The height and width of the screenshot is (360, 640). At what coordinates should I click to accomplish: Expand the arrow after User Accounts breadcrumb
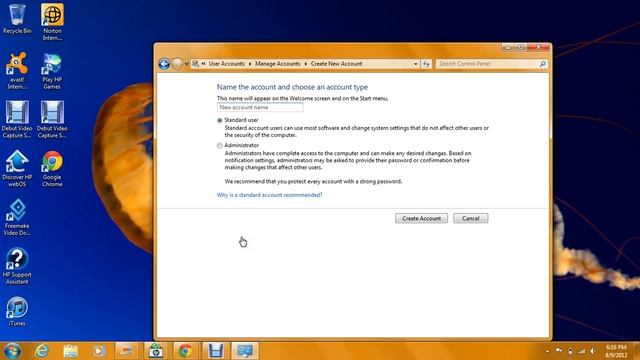(x=250, y=64)
